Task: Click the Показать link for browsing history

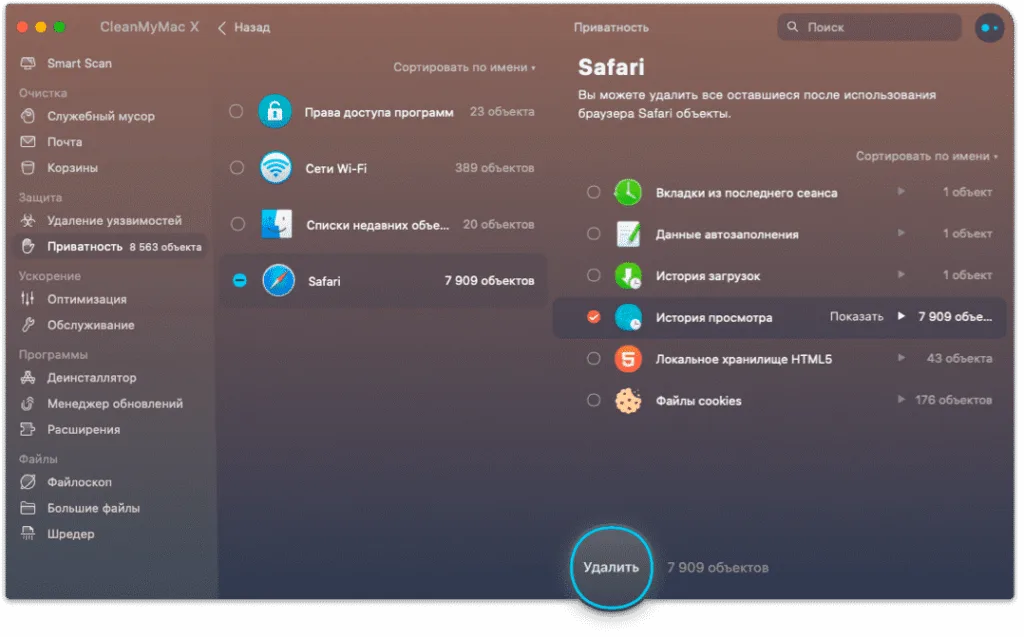Action: coord(856,316)
